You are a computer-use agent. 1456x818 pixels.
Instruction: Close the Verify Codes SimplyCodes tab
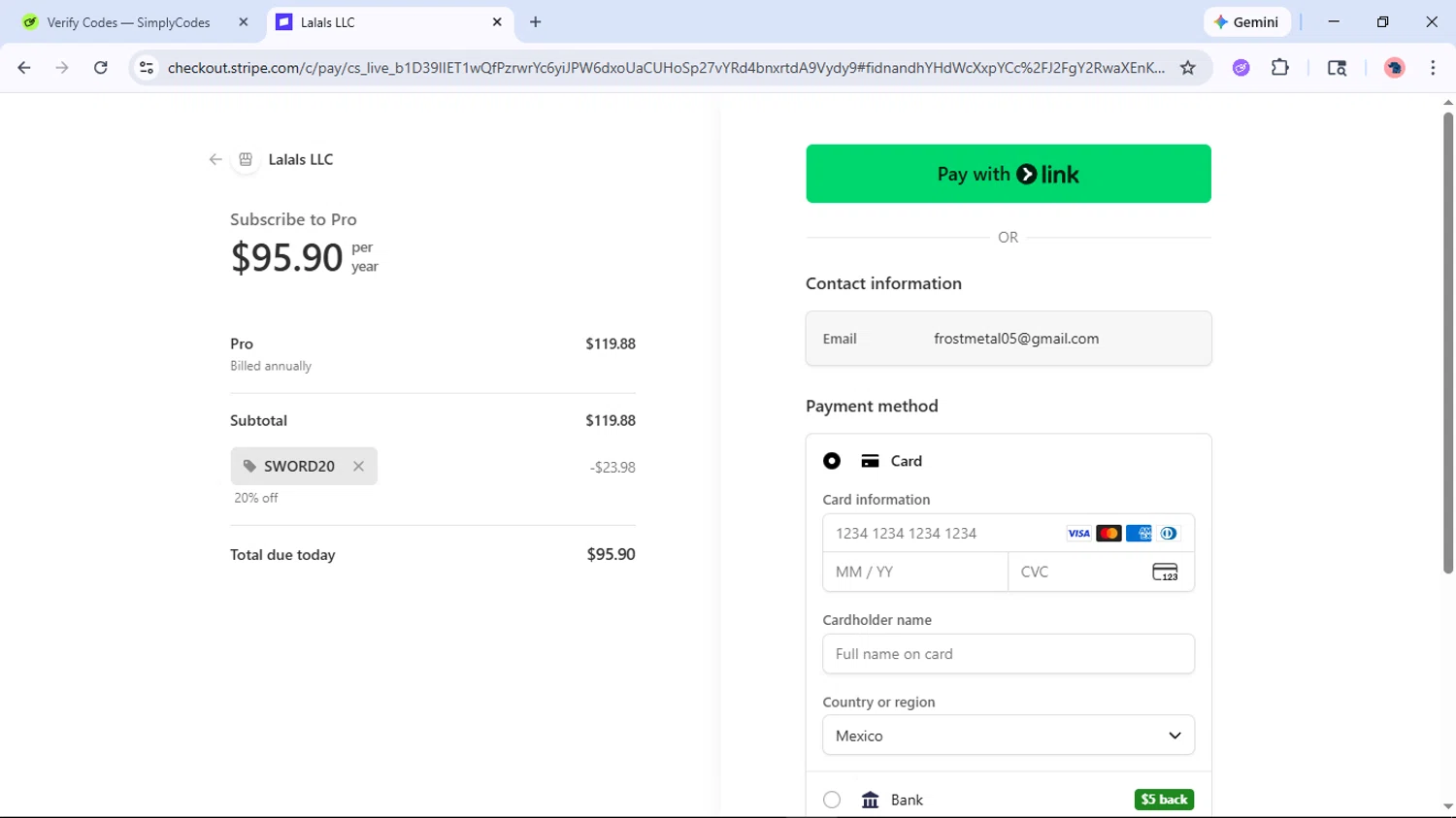[244, 22]
